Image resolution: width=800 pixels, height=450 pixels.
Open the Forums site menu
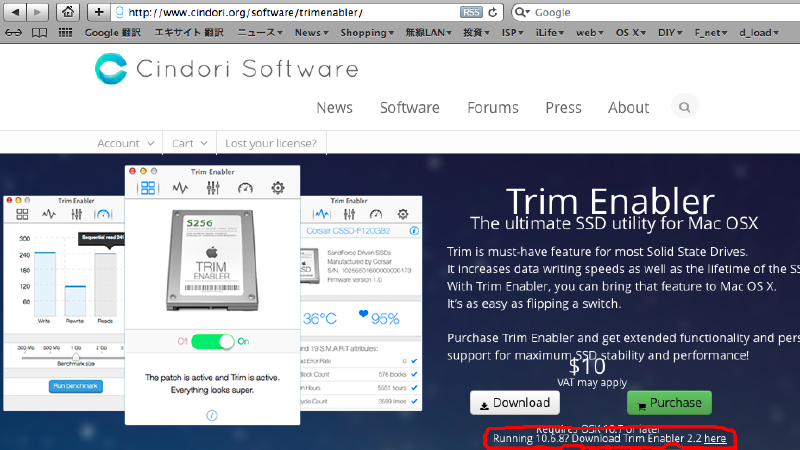[493, 108]
